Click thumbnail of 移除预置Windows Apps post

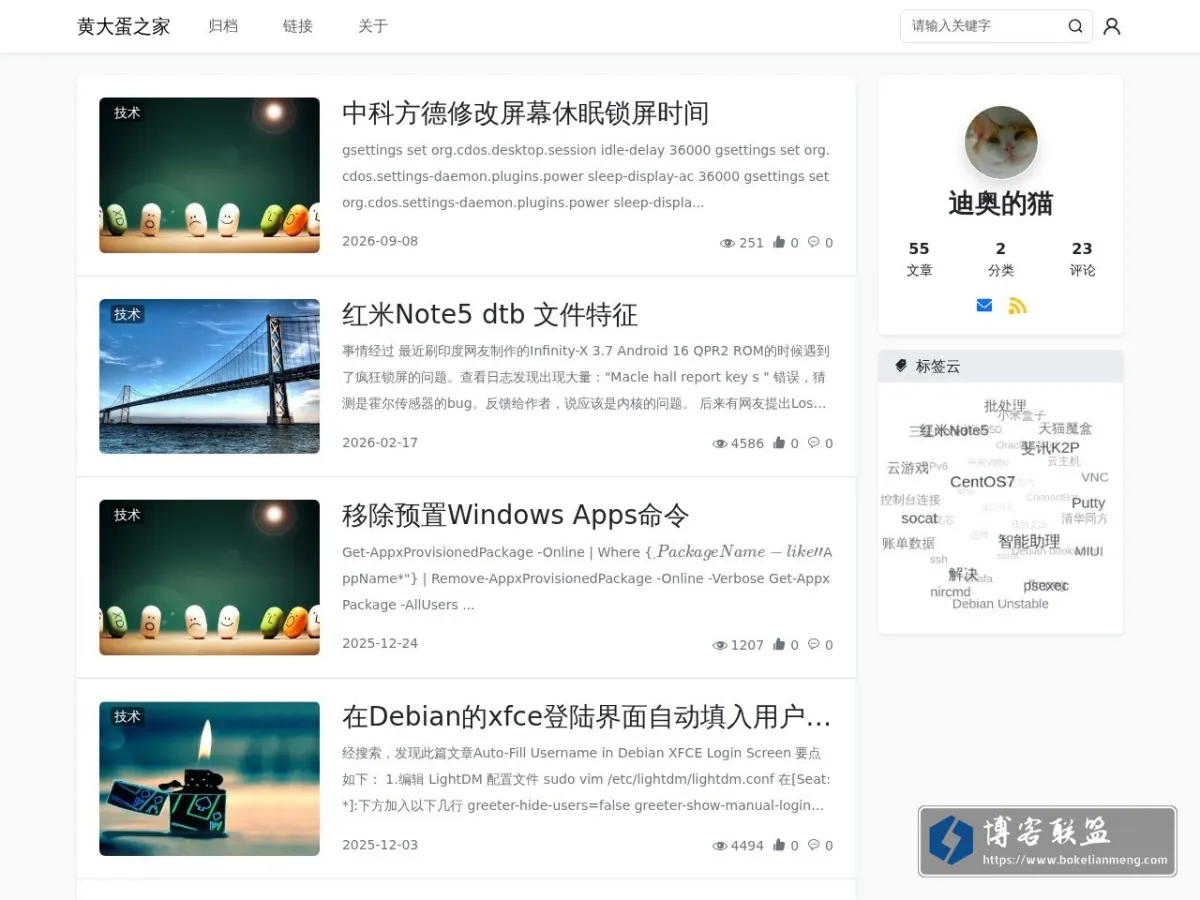[x=209, y=577]
